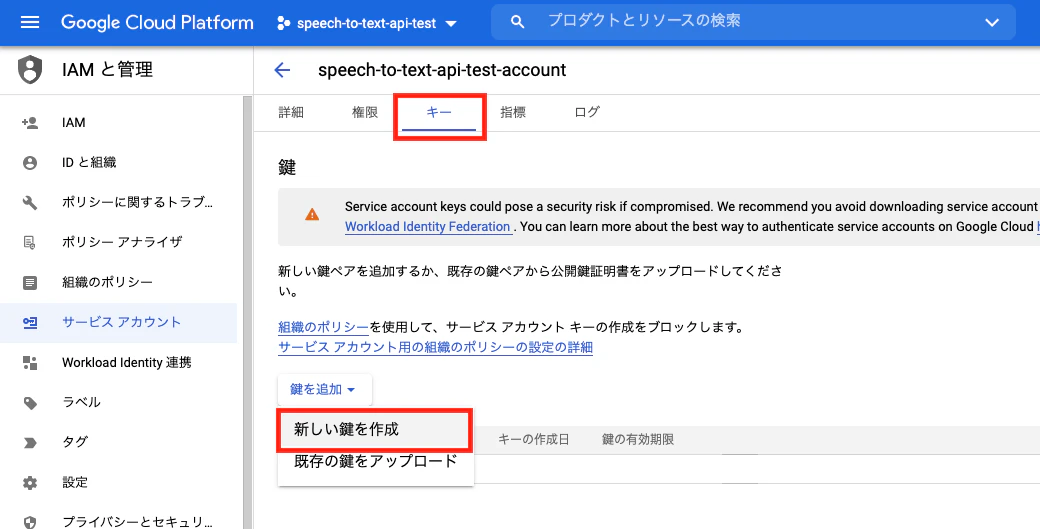The height and width of the screenshot is (529, 1040).
Task: Open サービス アカウント sidebar item
Action: click(x=119, y=323)
